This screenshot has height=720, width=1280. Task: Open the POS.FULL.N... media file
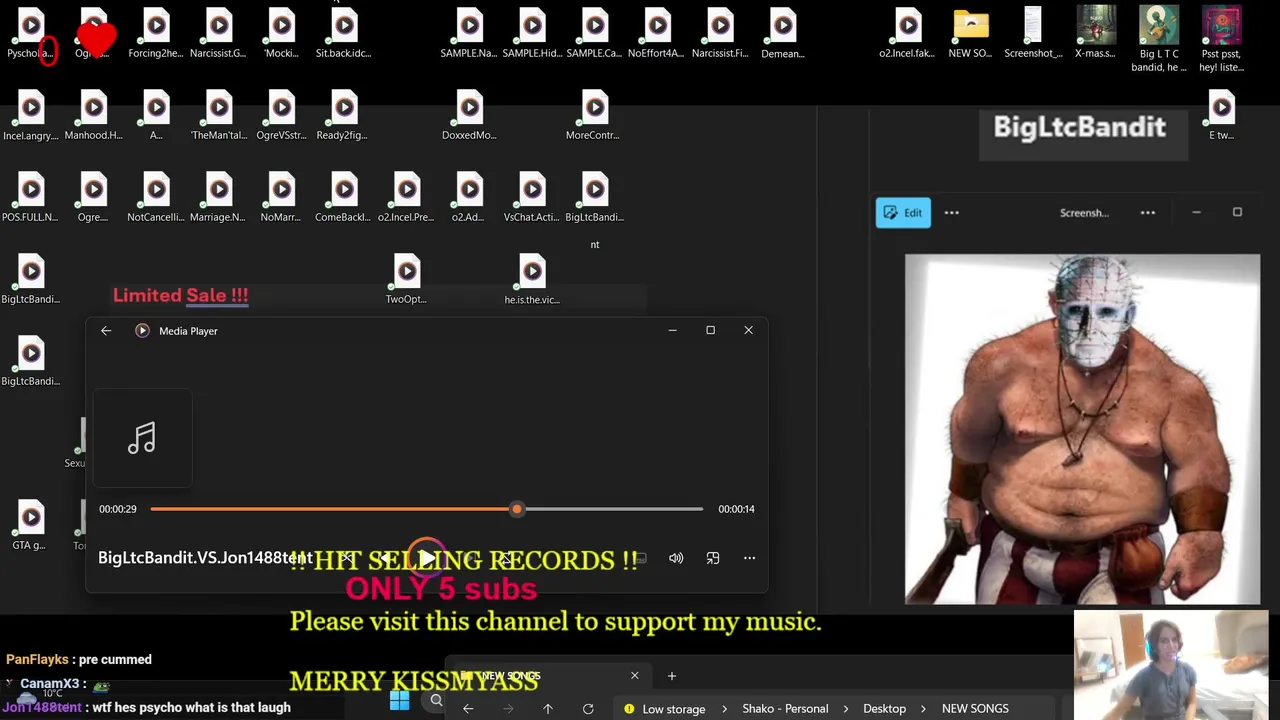[31, 198]
